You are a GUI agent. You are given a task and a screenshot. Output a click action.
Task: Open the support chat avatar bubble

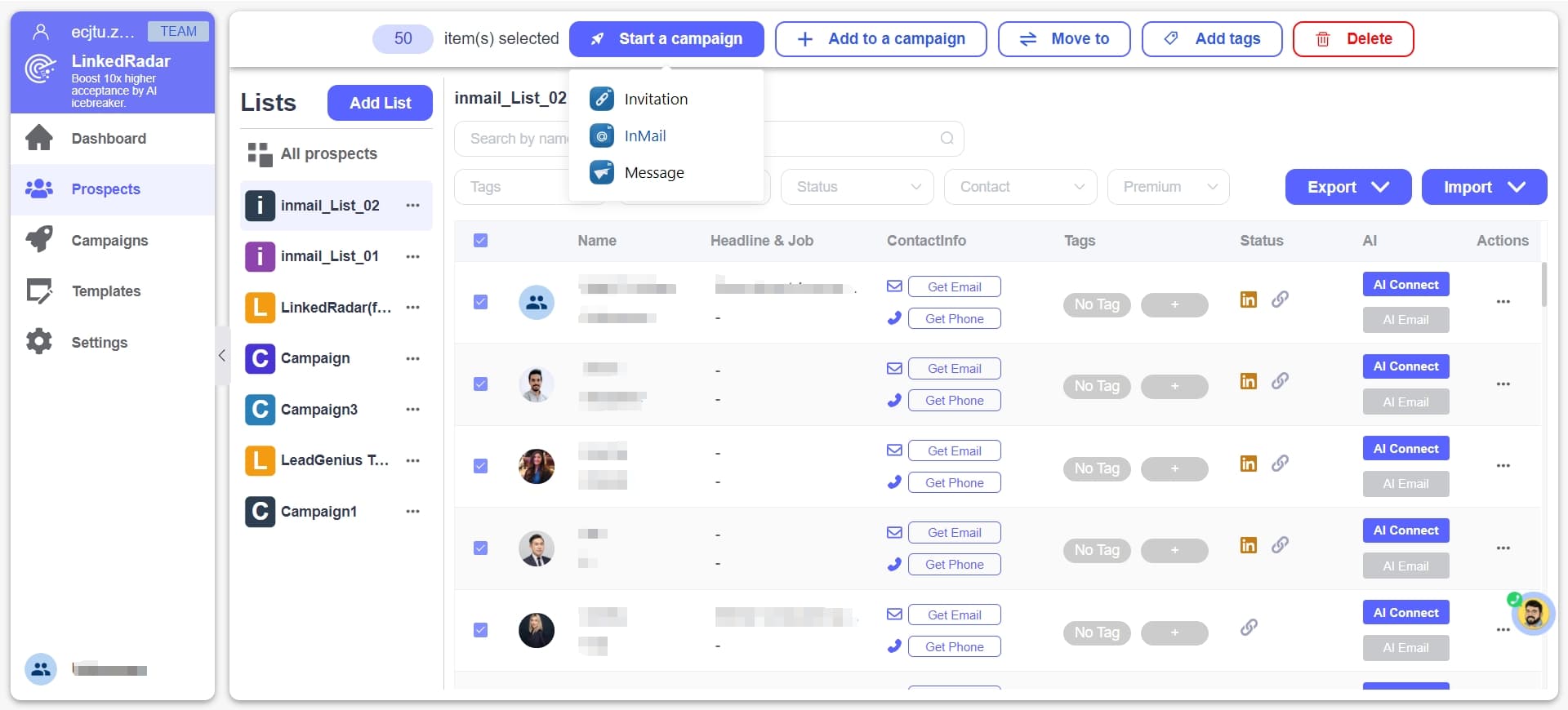tap(1532, 613)
